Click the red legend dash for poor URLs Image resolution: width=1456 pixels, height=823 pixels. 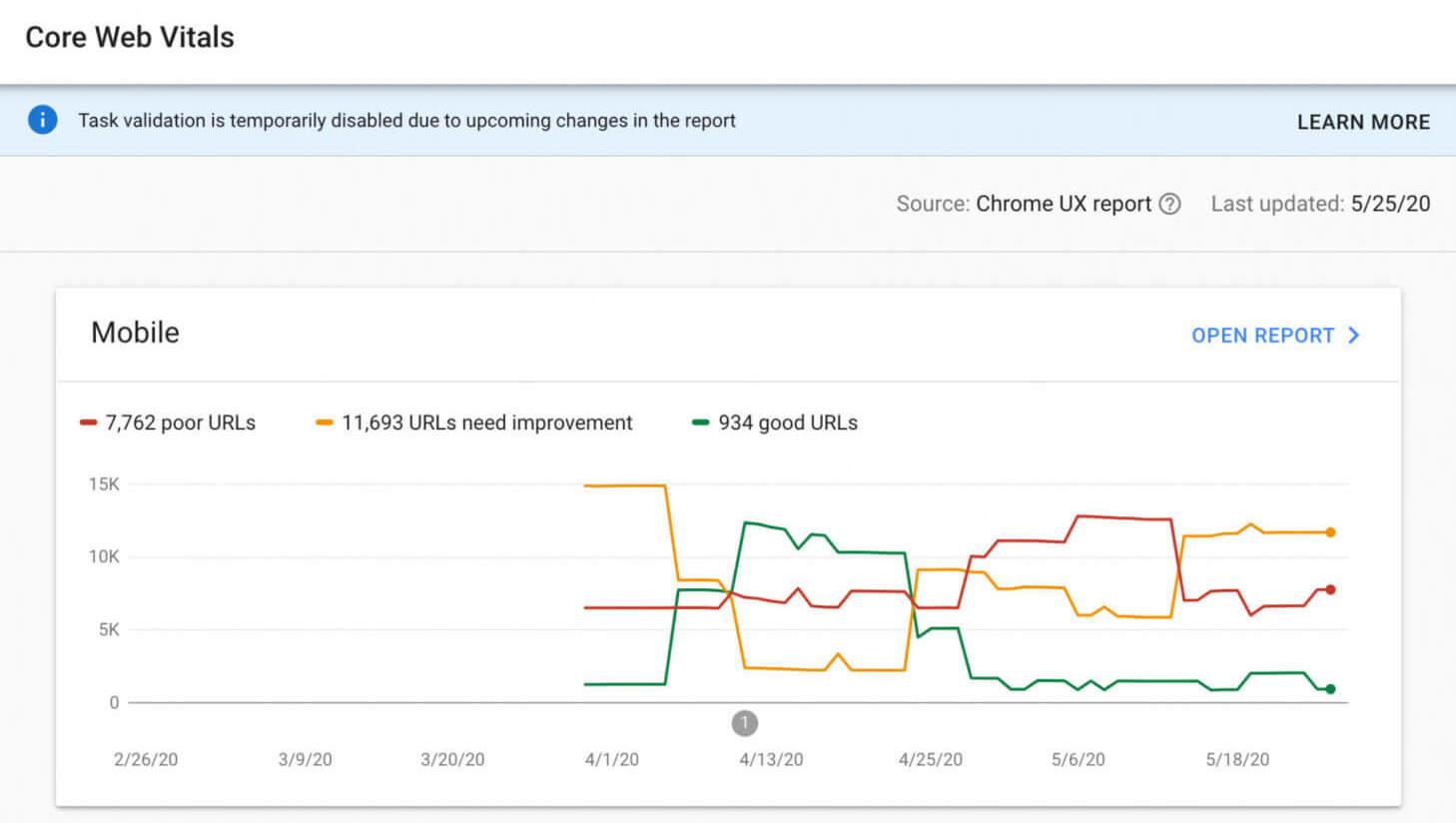pyautogui.click(x=88, y=421)
